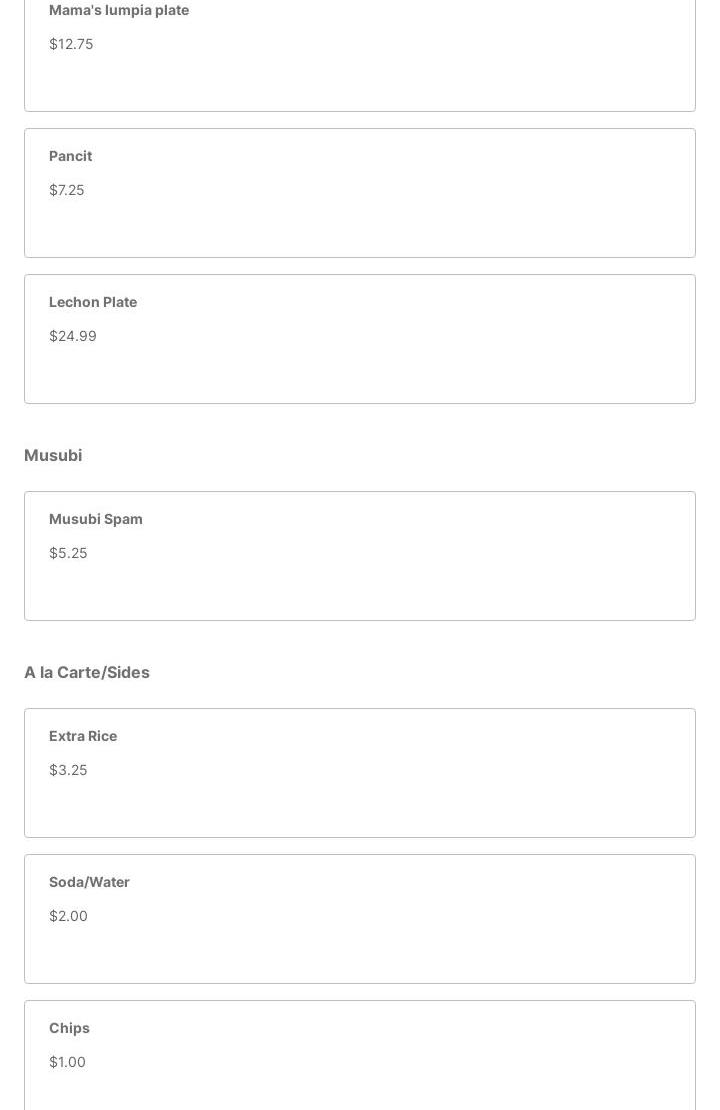Select the Soda/Water item card
Image resolution: width=720 pixels, height=1110 pixels.
click(x=360, y=919)
